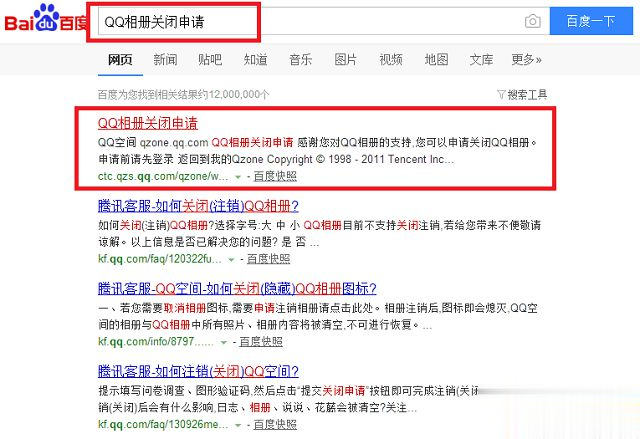The height and width of the screenshot is (439, 640).
Task: Select the 网页 tab
Action: tap(120, 60)
